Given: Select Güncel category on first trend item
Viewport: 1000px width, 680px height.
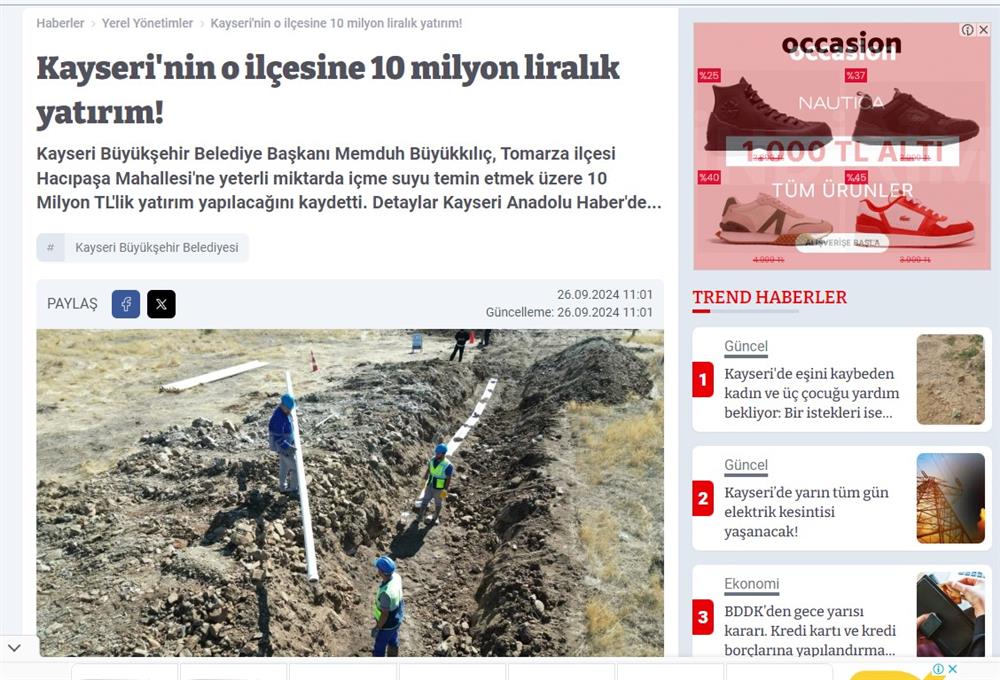Looking at the screenshot, I should pos(746,346).
